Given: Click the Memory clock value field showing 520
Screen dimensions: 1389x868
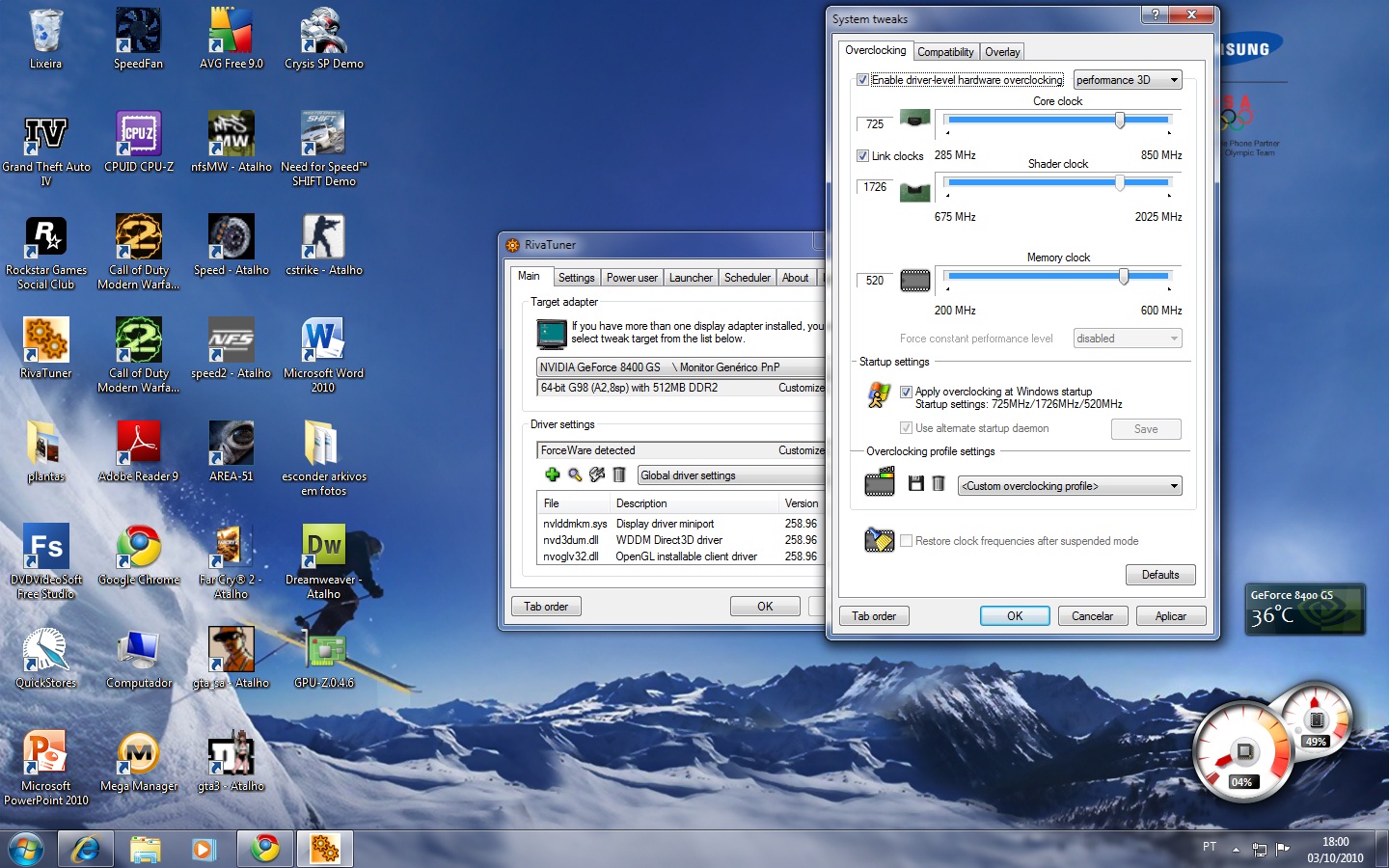Looking at the screenshot, I should 874,281.
